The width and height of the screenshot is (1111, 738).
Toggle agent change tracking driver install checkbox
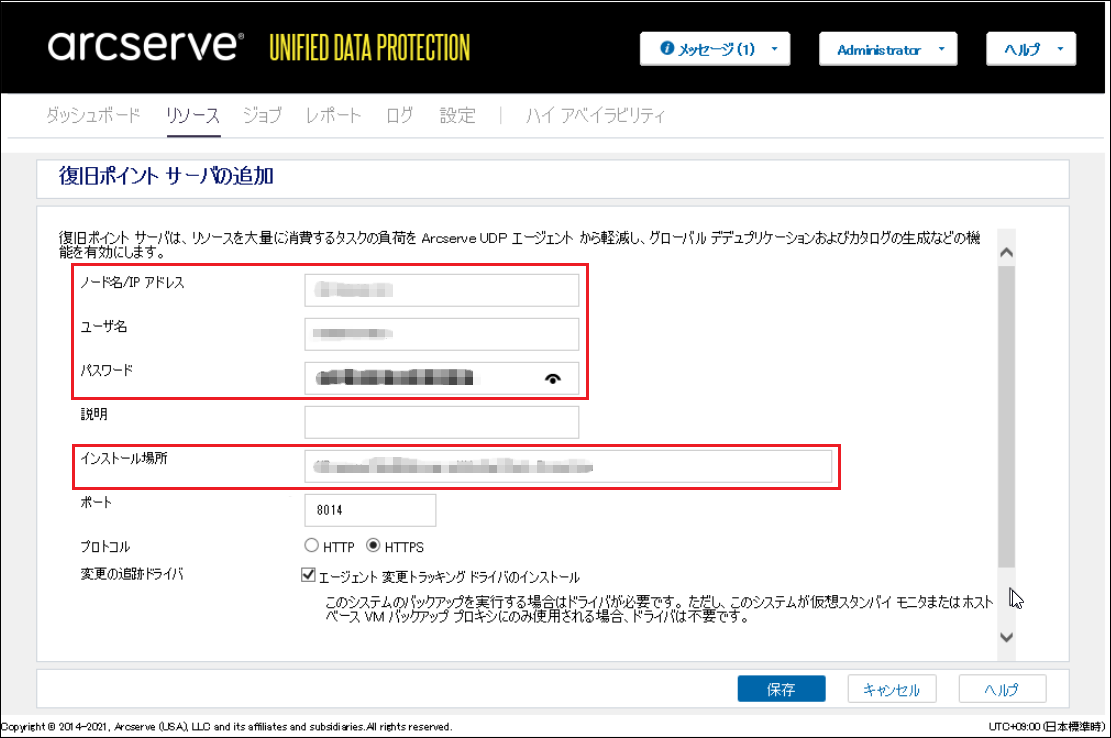click(308, 574)
